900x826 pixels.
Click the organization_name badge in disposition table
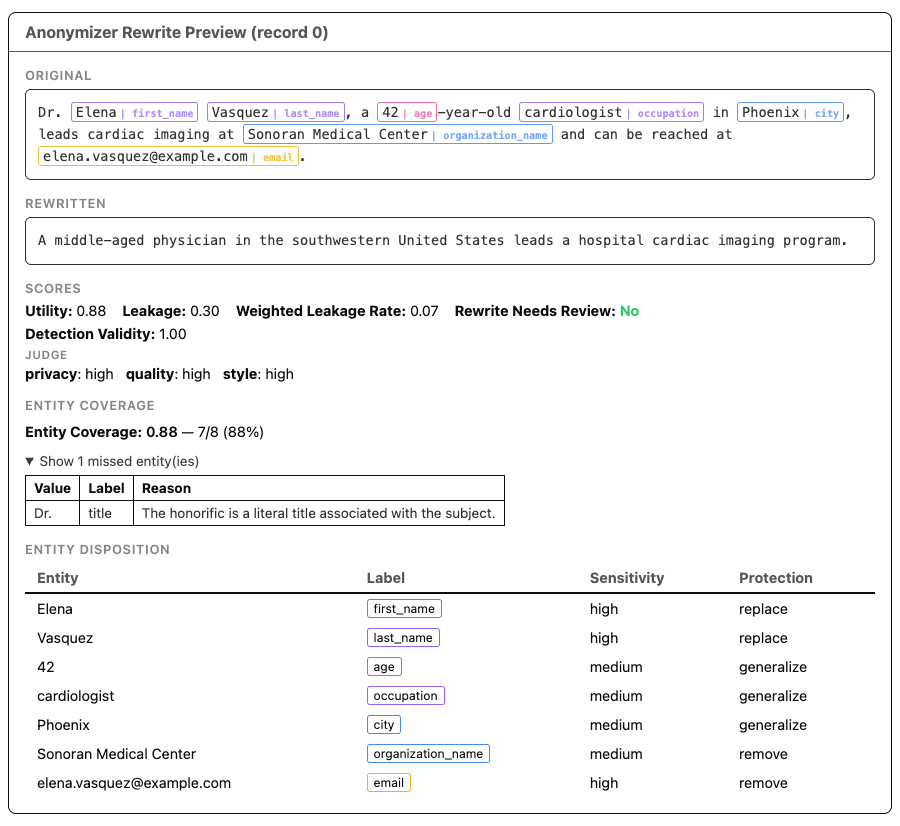coord(428,754)
